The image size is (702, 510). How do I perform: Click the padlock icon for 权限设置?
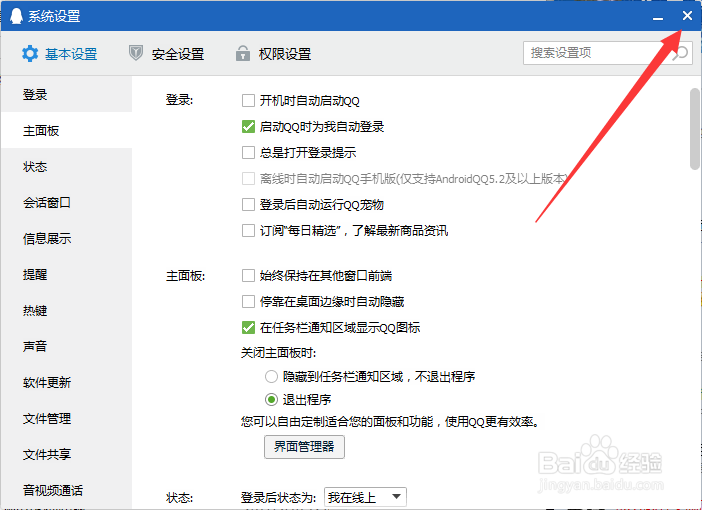pyautogui.click(x=243, y=53)
